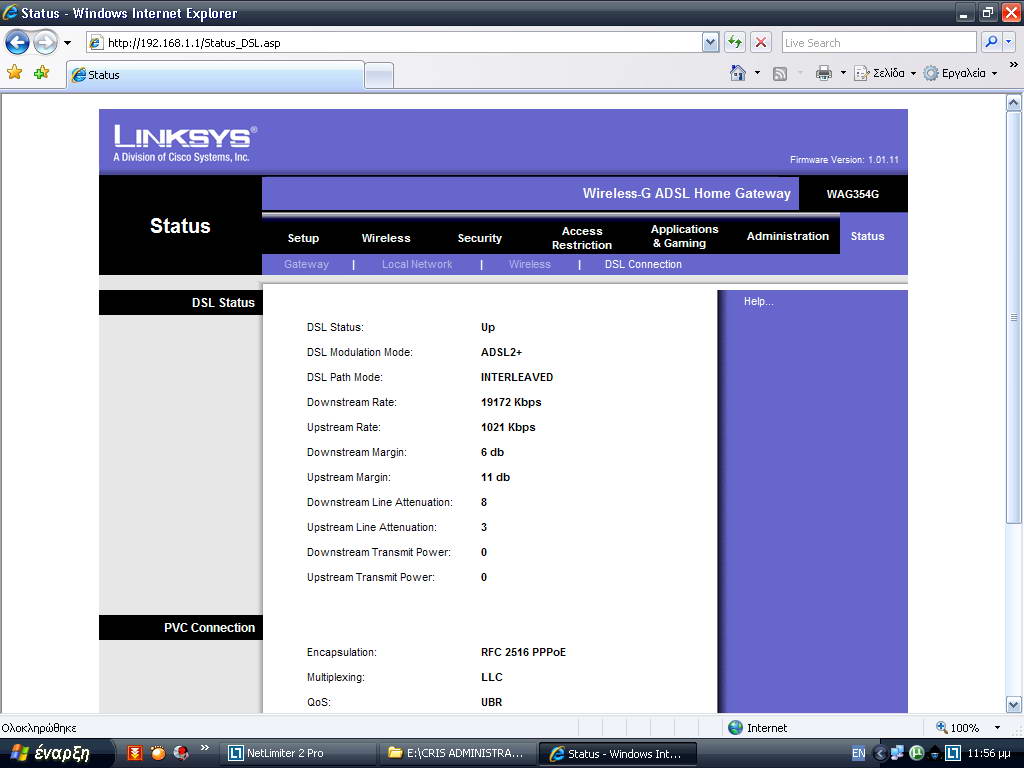
Task: Click the Home page icon
Action: point(738,73)
